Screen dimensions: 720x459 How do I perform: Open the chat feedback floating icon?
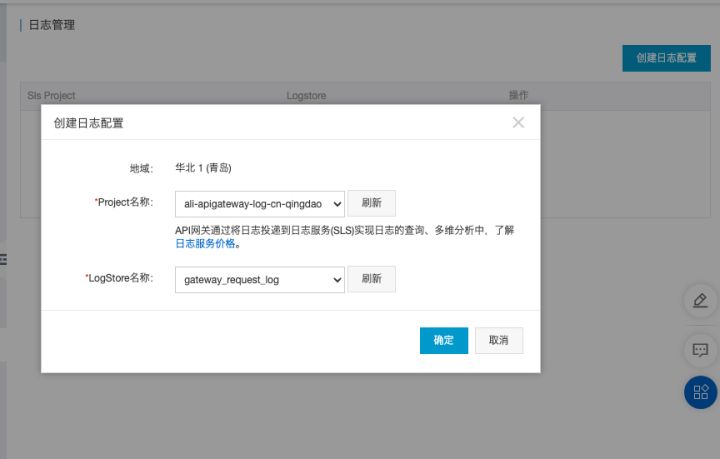click(700, 350)
